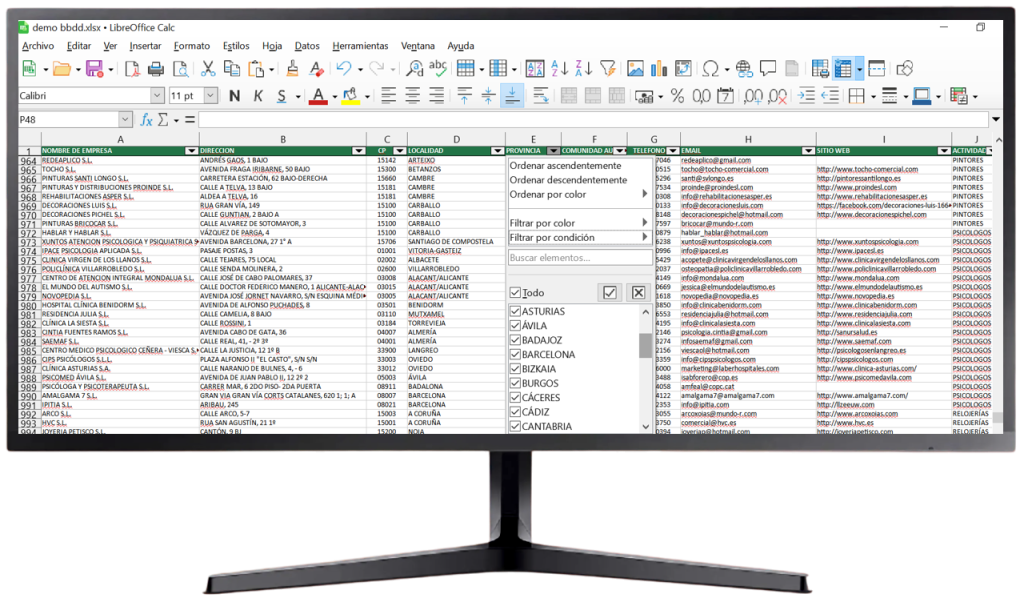This screenshot has width=1024, height=602.
Task: Select the Cut scissors icon
Action: click(208, 68)
